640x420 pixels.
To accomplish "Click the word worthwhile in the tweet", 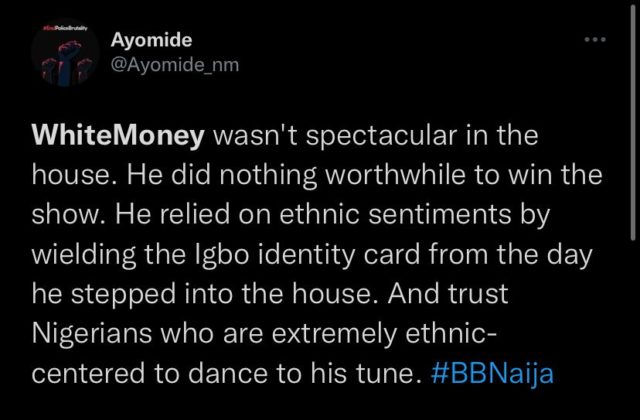I will click(395, 175).
